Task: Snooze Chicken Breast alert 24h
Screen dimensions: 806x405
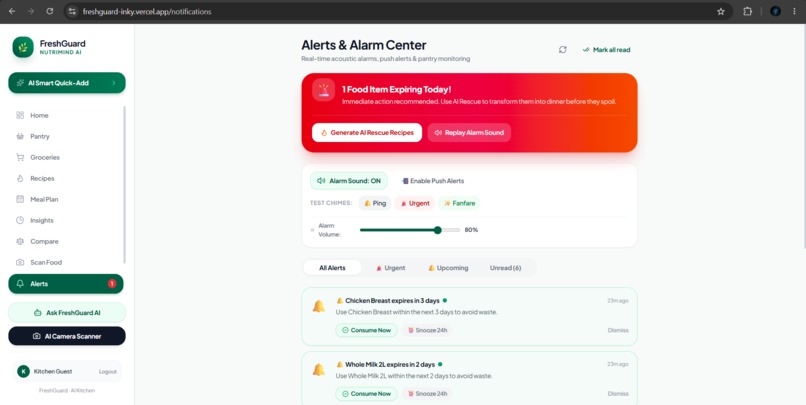Action: click(x=427, y=330)
